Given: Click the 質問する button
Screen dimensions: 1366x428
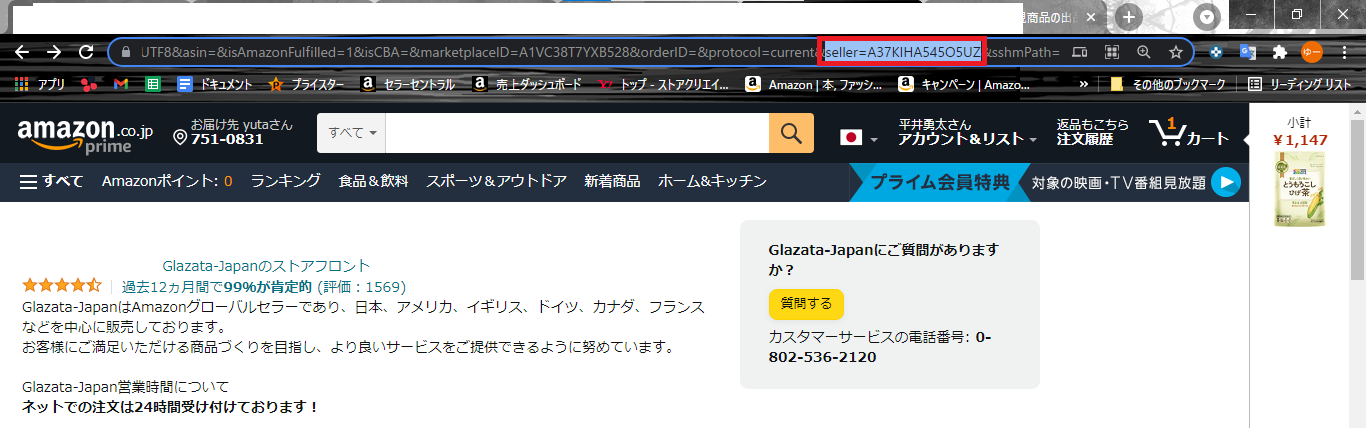Looking at the screenshot, I should 806,303.
